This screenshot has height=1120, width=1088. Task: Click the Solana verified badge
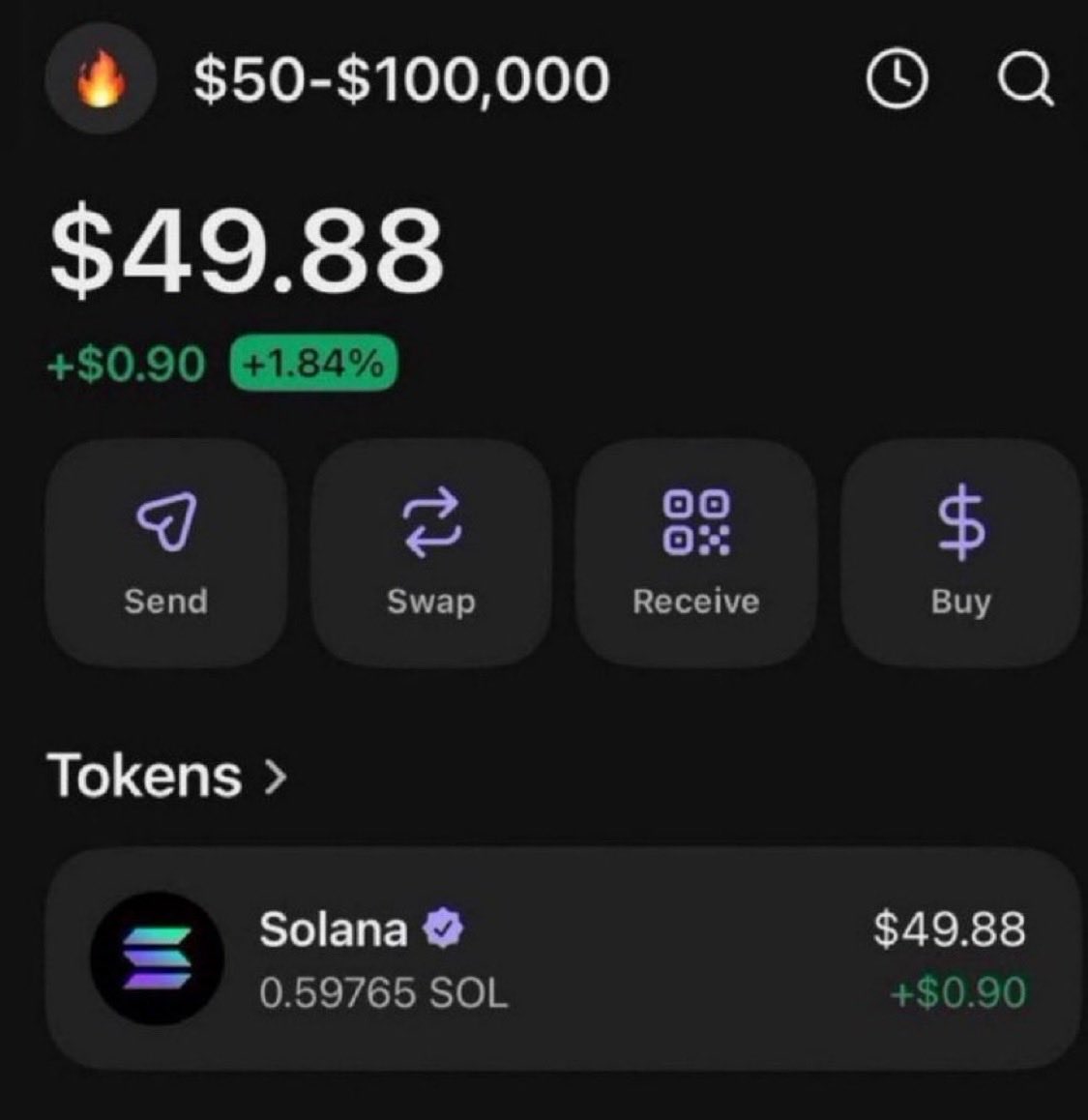click(443, 928)
